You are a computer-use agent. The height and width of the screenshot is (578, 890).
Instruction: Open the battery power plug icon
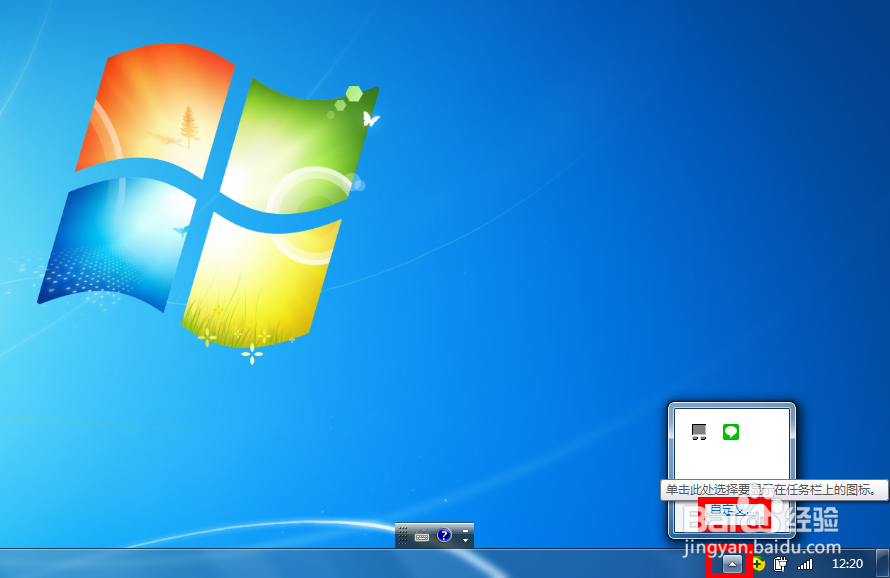point(780,564)
